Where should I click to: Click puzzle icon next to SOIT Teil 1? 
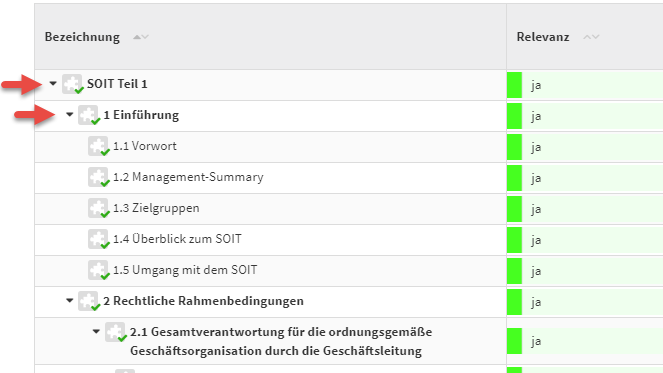(x=72, y=84)
